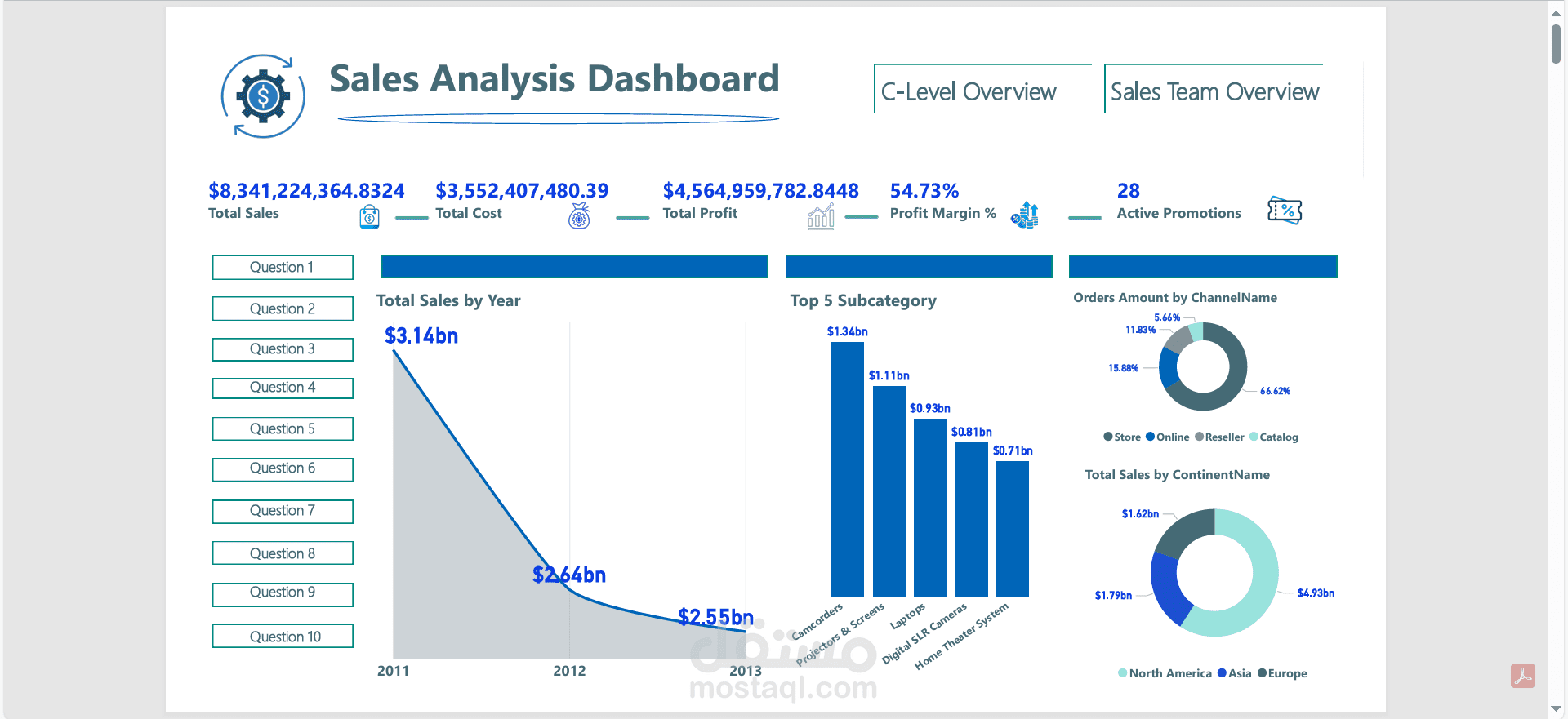Click the $2.55bn data label for 2013
This screenshot has height=719, width=1568.
tap(715, 616)
